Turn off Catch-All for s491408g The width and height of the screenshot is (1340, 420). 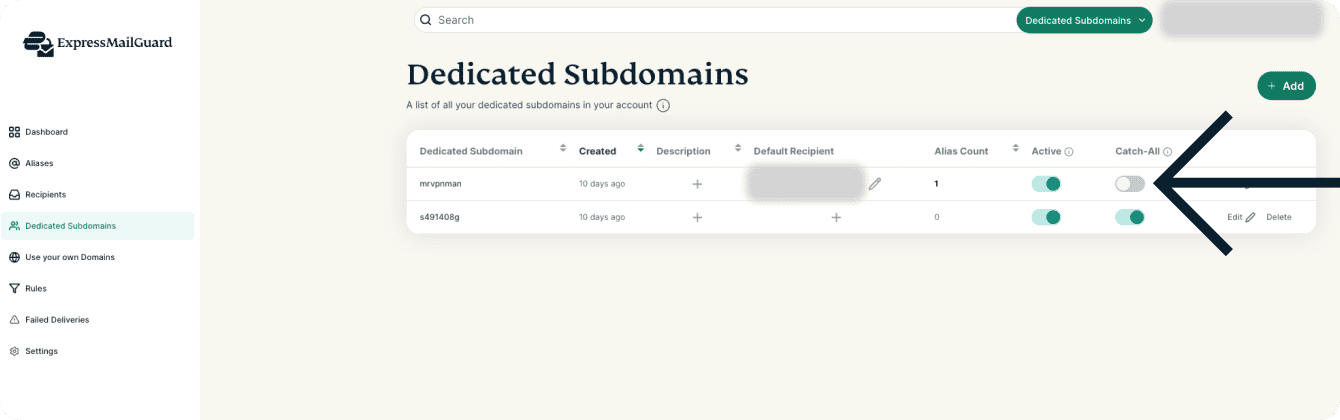(x=1130, y=217)
